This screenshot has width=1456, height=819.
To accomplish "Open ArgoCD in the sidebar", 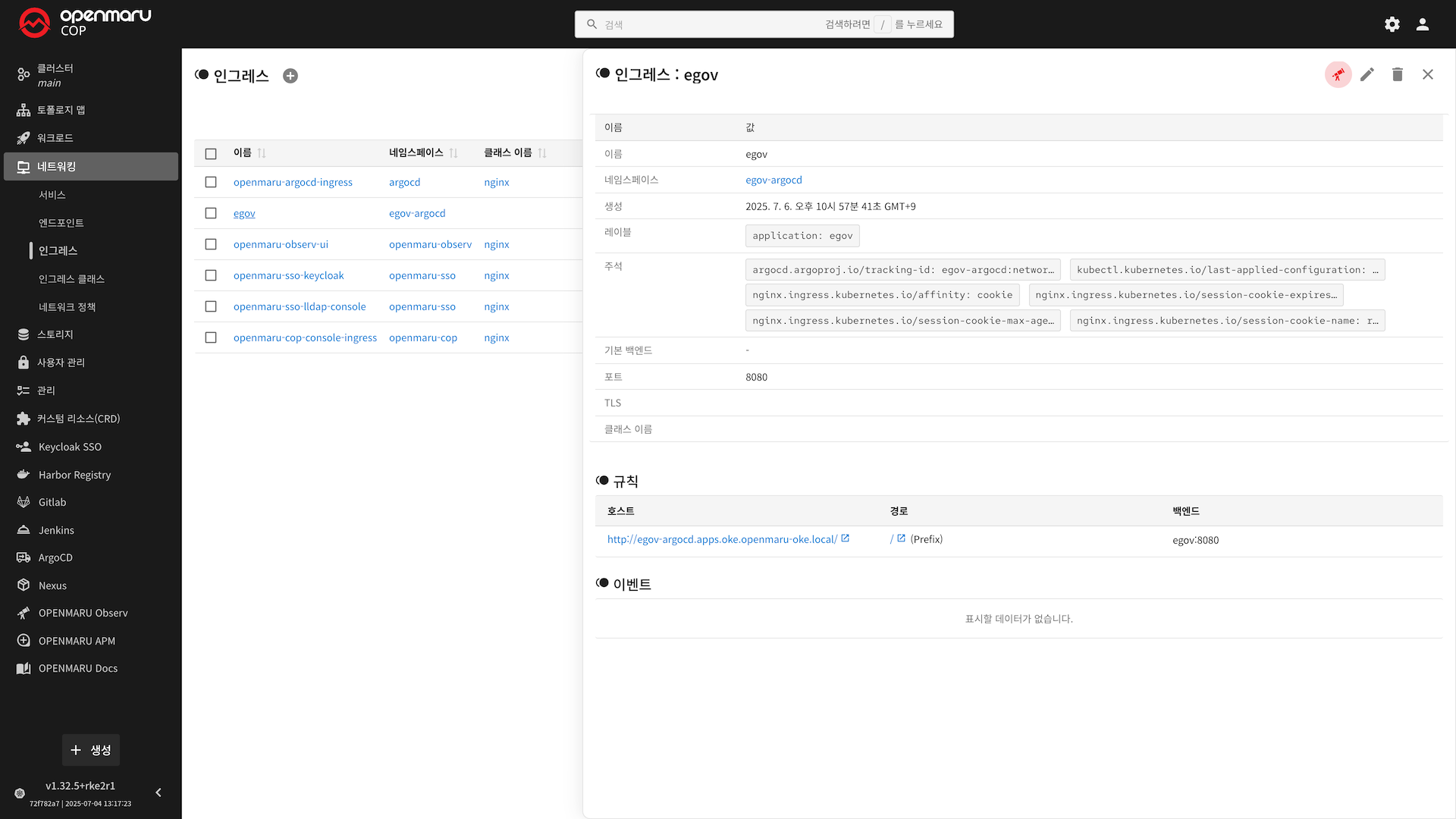I will point(55,557).
